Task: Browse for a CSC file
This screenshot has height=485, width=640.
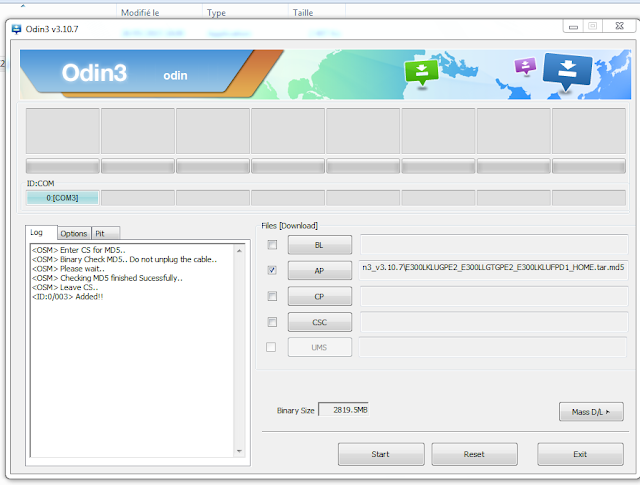Action: tap(320, 322)
